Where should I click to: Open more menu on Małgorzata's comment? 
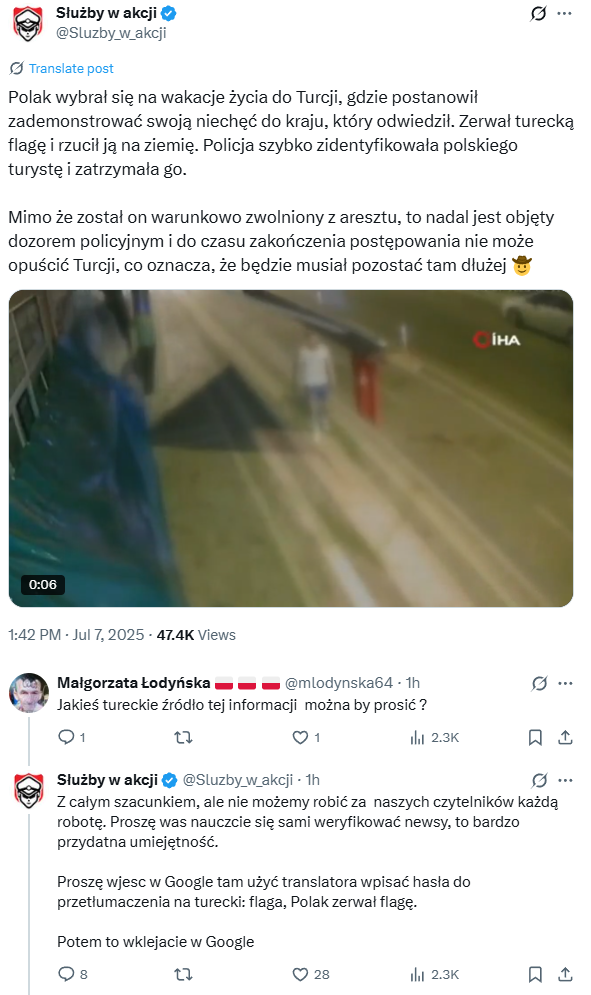(565, 683)
